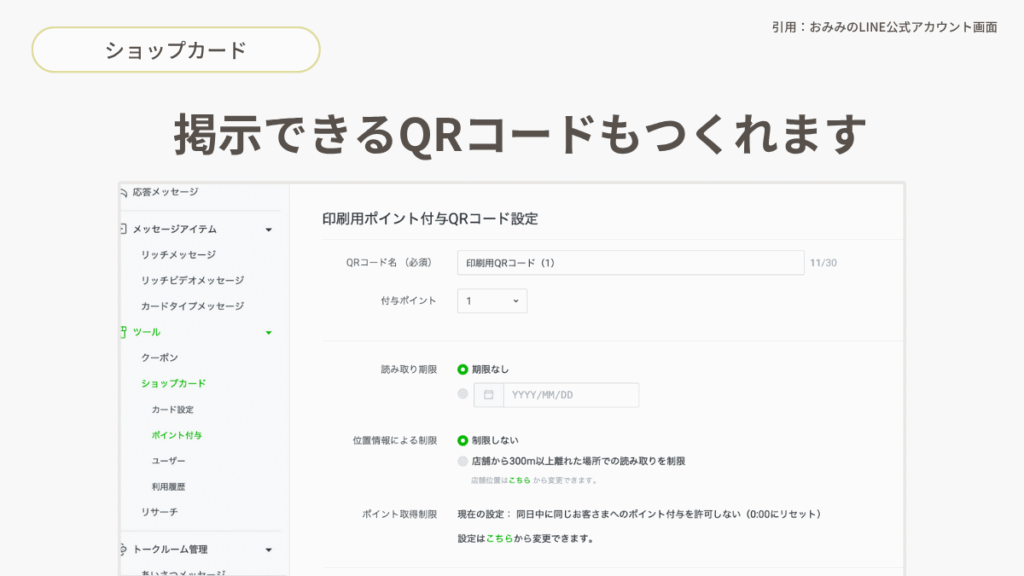Select the date-limited expiry radio button

[x=463, y=394]
